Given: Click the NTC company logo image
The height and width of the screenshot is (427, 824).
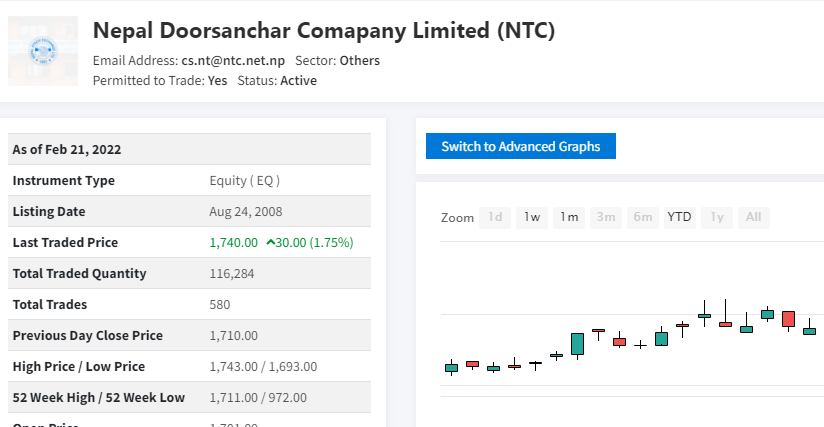Looking at the screenshot, I should 43,50.
